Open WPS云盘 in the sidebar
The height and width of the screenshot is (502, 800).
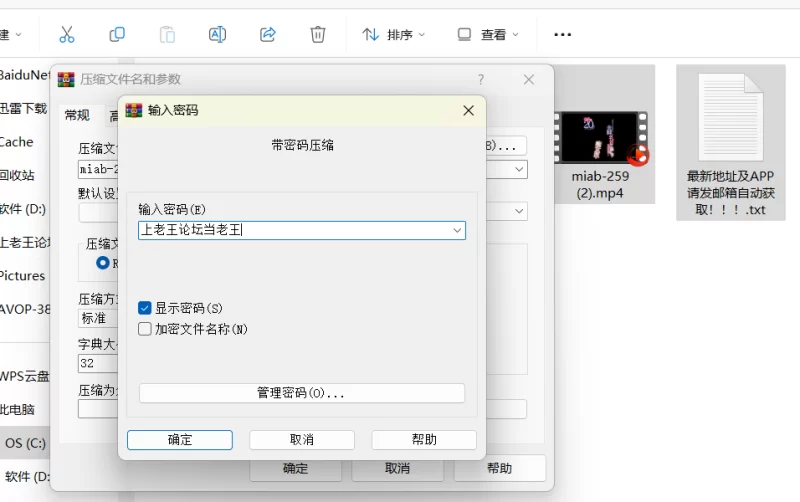(24, 376)
